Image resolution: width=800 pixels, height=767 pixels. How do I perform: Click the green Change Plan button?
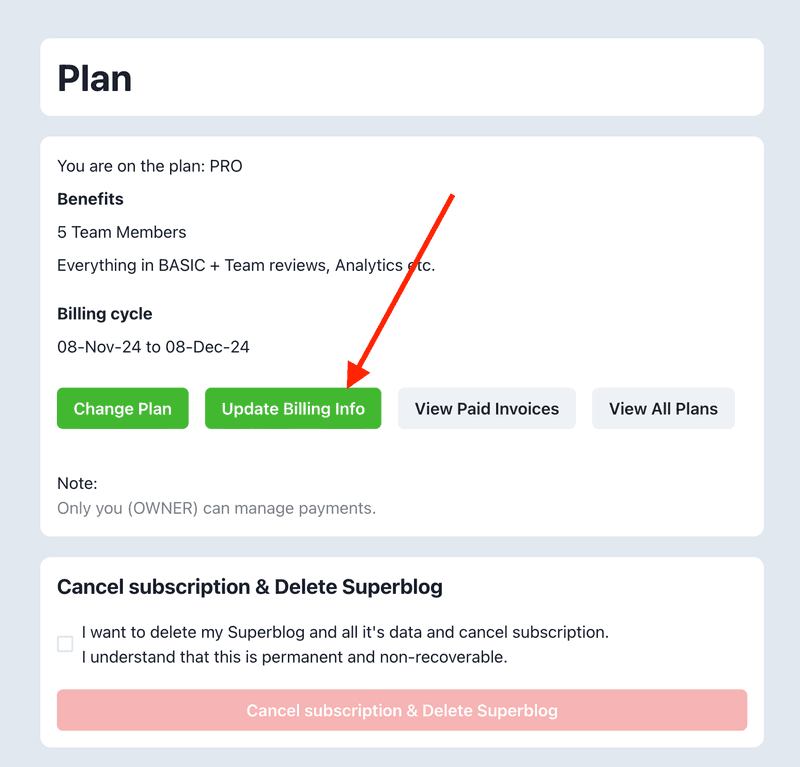click(123, 409)
